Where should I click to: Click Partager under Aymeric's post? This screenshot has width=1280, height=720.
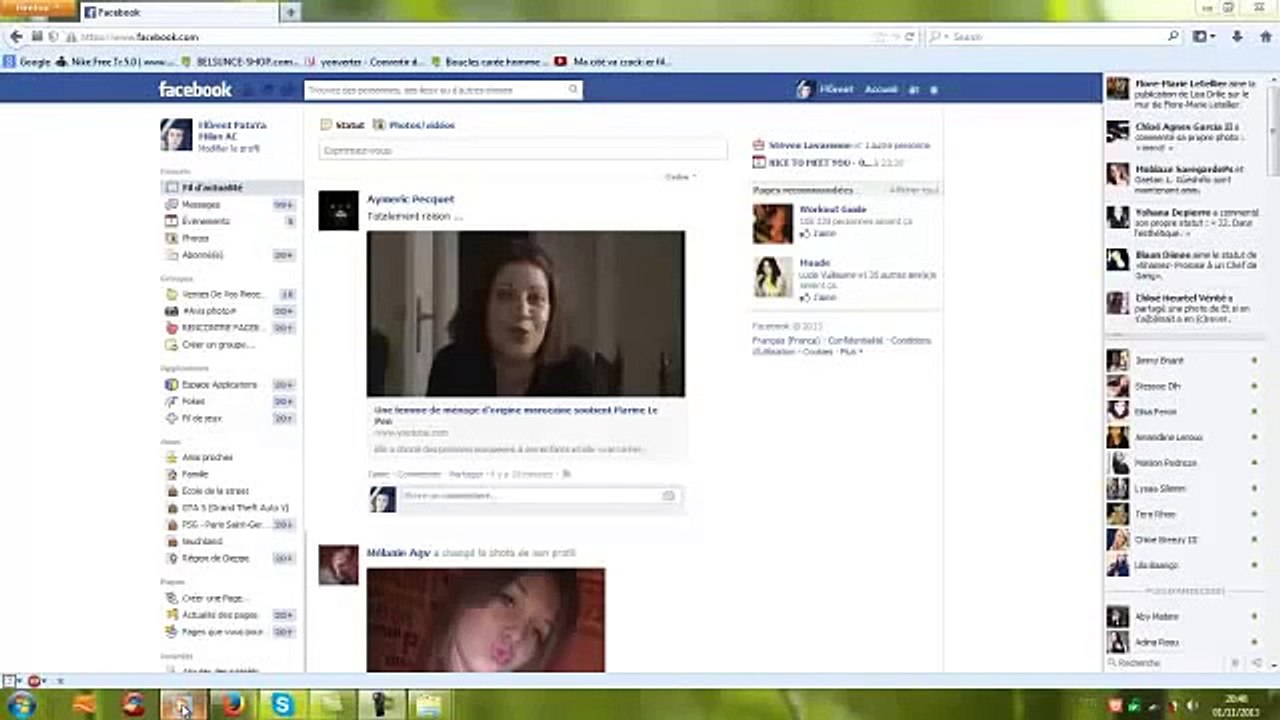465,474
